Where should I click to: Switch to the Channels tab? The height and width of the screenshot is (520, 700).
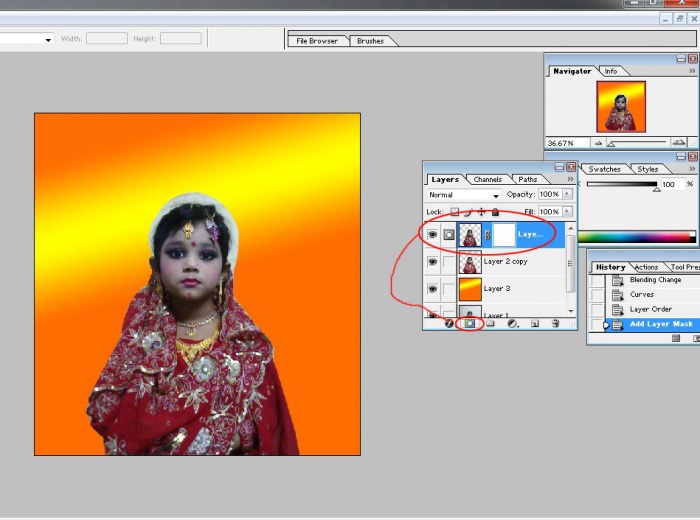click(488, 179)
